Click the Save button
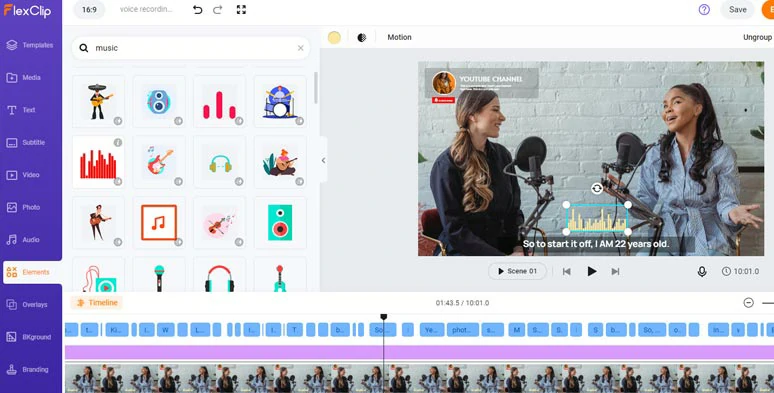The height and width of the screenshot is (393, 774). click(737, 9)
